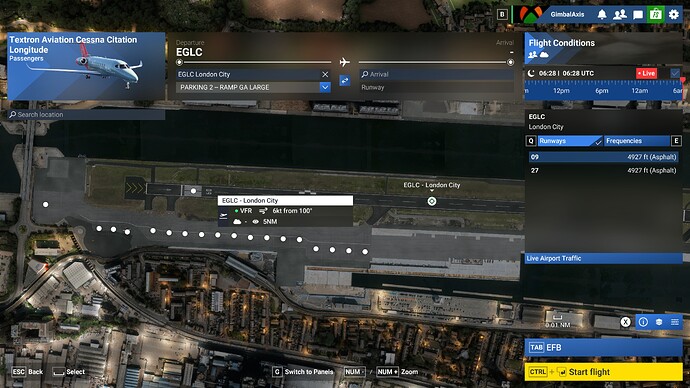Click the yellow Start flight button

point(603,372)
